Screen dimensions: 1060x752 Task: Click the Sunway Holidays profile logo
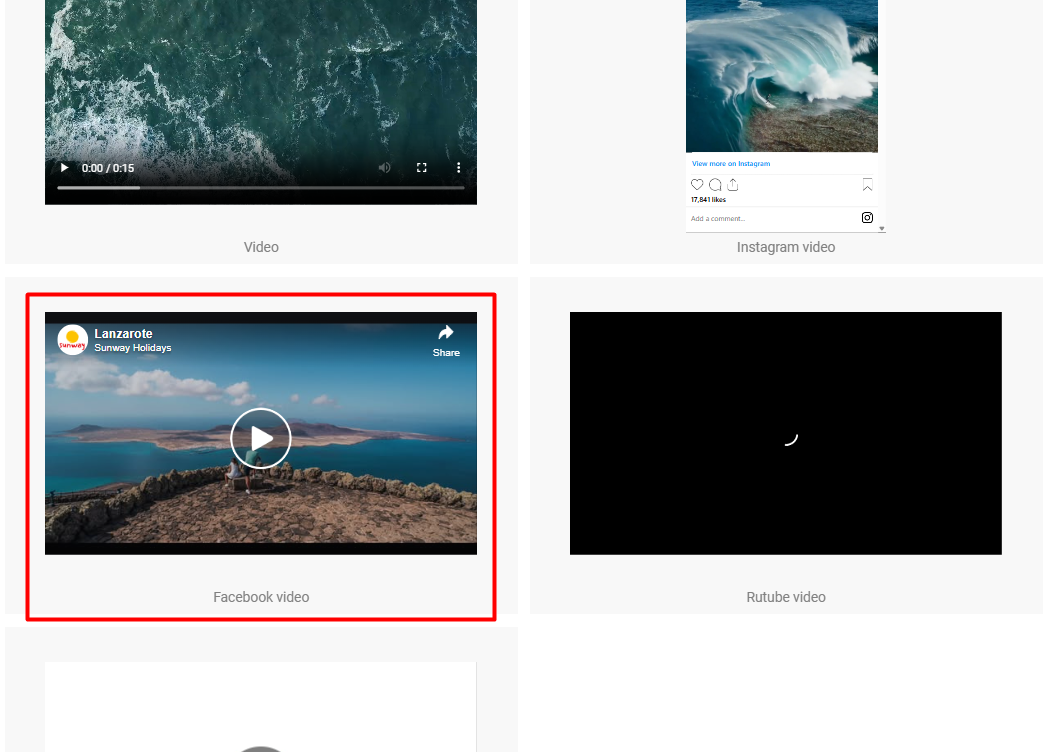click(x=72, y=340)
